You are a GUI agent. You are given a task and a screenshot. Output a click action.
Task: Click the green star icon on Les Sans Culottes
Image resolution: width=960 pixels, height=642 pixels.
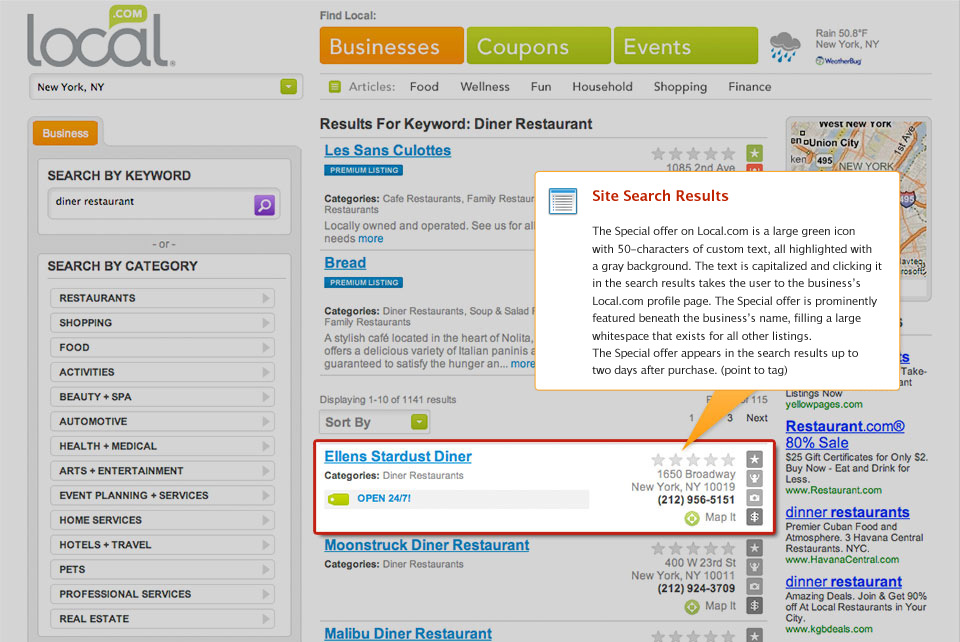(x=754, y=153)
